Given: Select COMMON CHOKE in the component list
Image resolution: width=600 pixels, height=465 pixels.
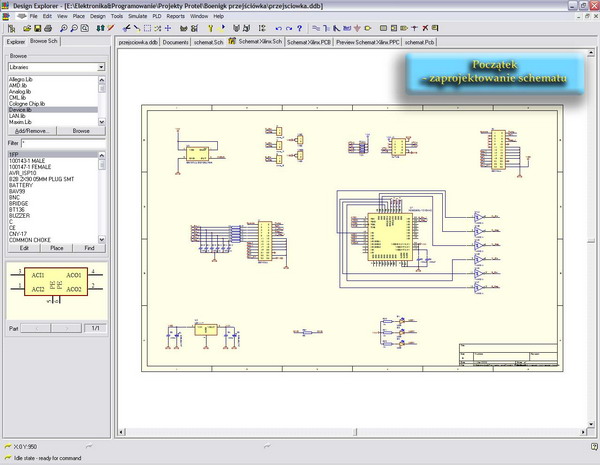Looking at the screenshot, I should point(53,240).
